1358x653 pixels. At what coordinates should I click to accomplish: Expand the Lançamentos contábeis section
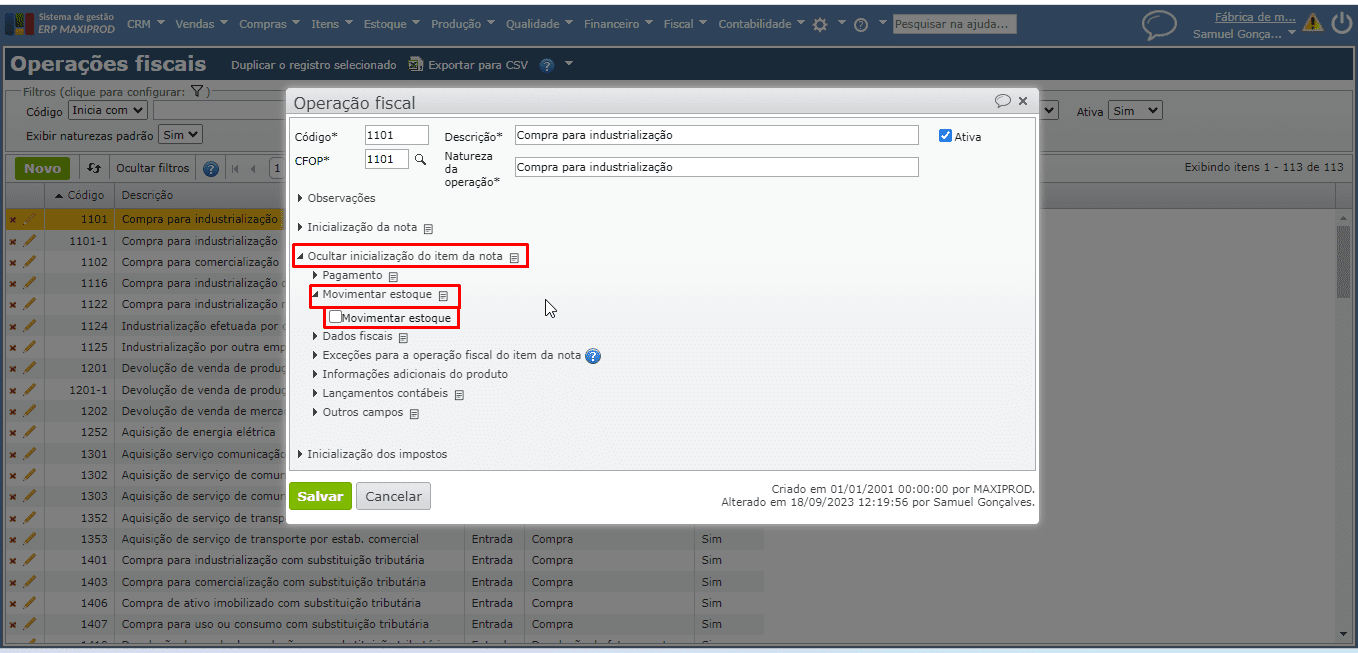coord(380,393)
